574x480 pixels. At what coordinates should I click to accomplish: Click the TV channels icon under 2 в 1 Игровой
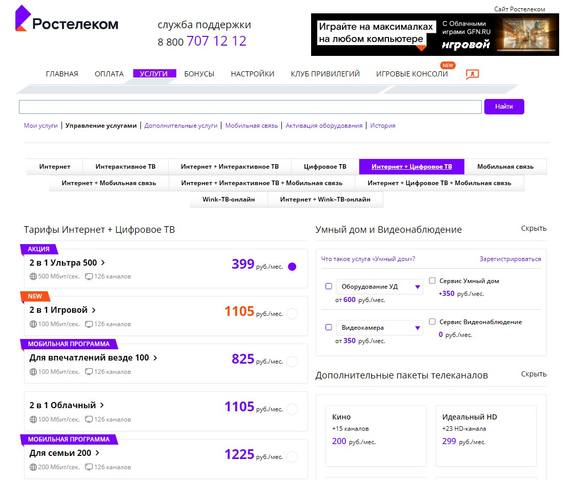tap(89, 324)
